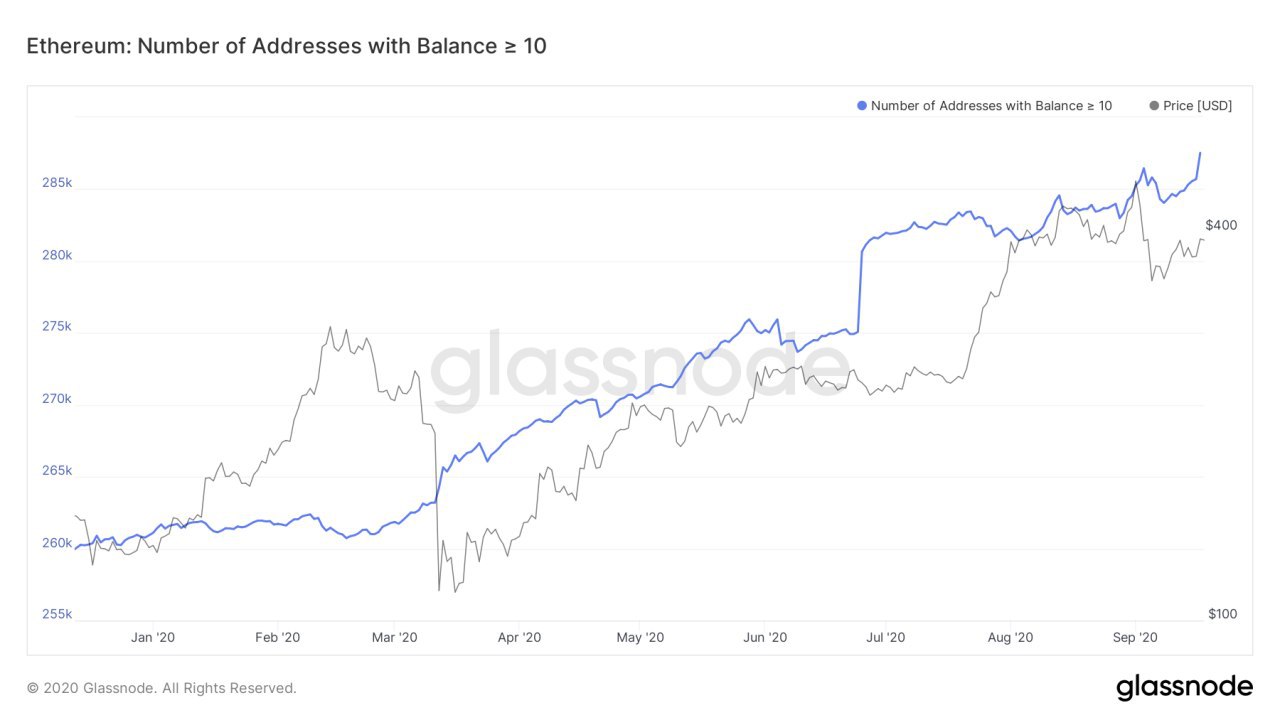The width and height of the screenshot is (1280, 720).
Task: Click the $400 price axis label
Action: pos(1221,225)
